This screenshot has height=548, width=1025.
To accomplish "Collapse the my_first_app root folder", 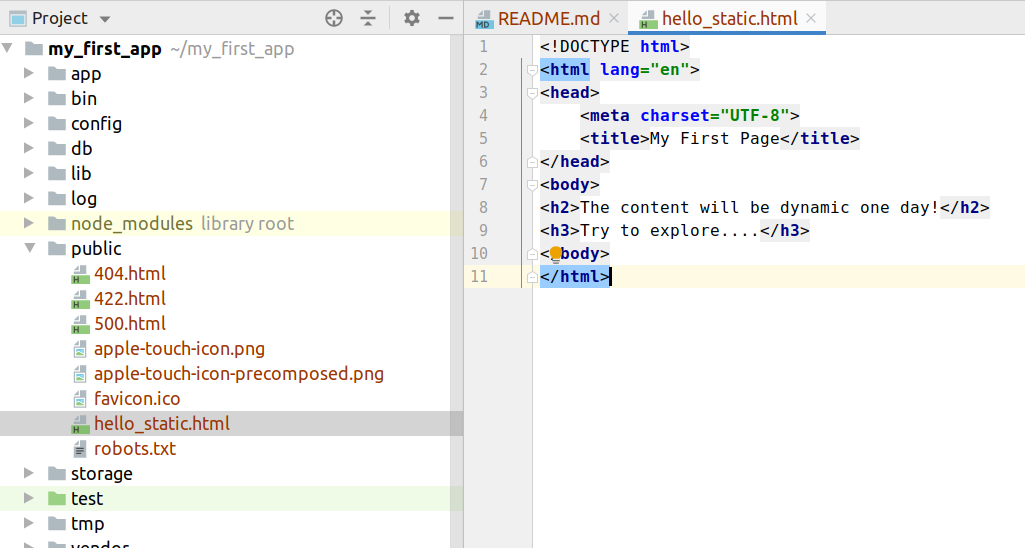I will pyautogui.click(x=8, y=48).
